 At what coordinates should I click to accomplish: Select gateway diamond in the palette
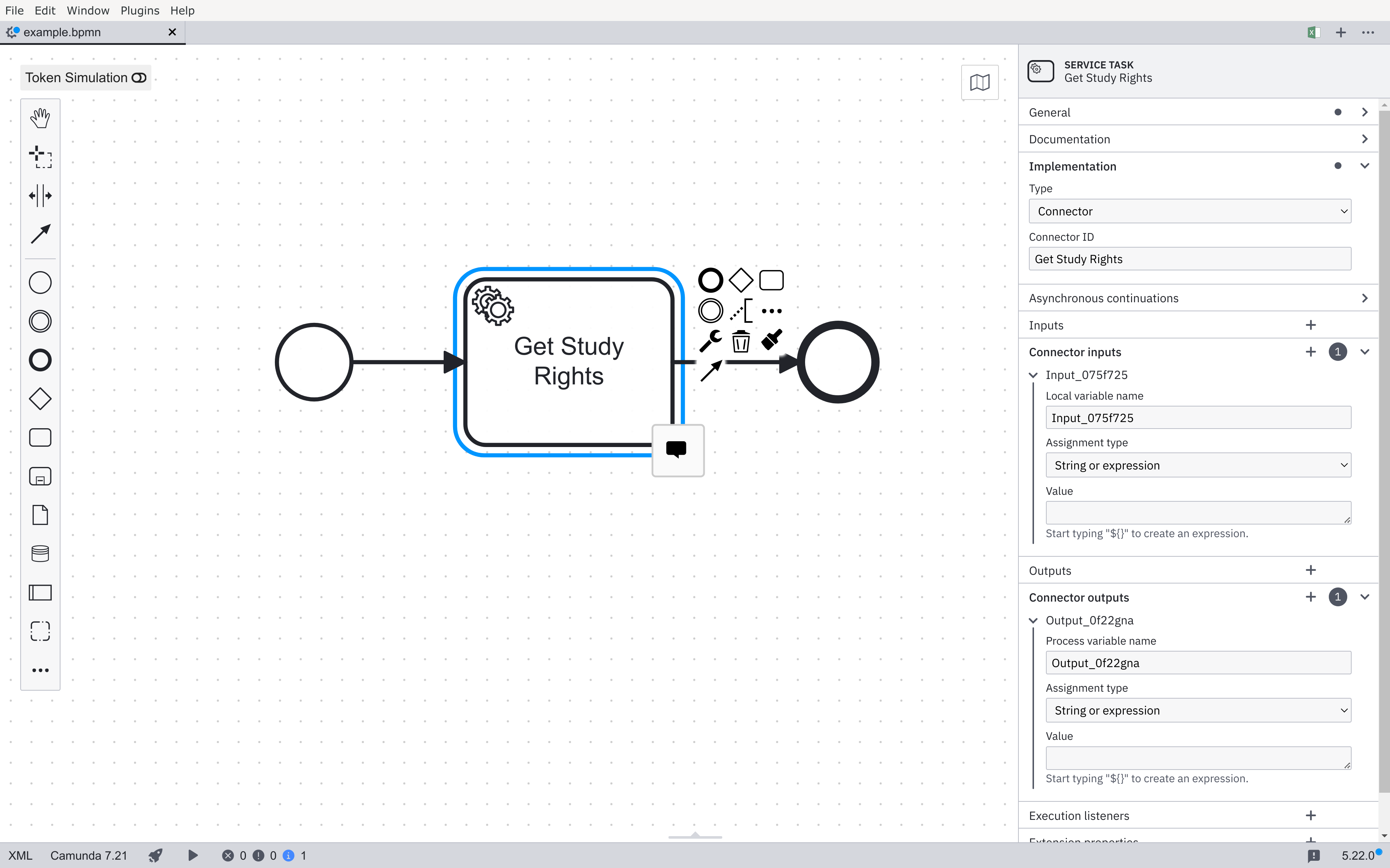point(40,399)
